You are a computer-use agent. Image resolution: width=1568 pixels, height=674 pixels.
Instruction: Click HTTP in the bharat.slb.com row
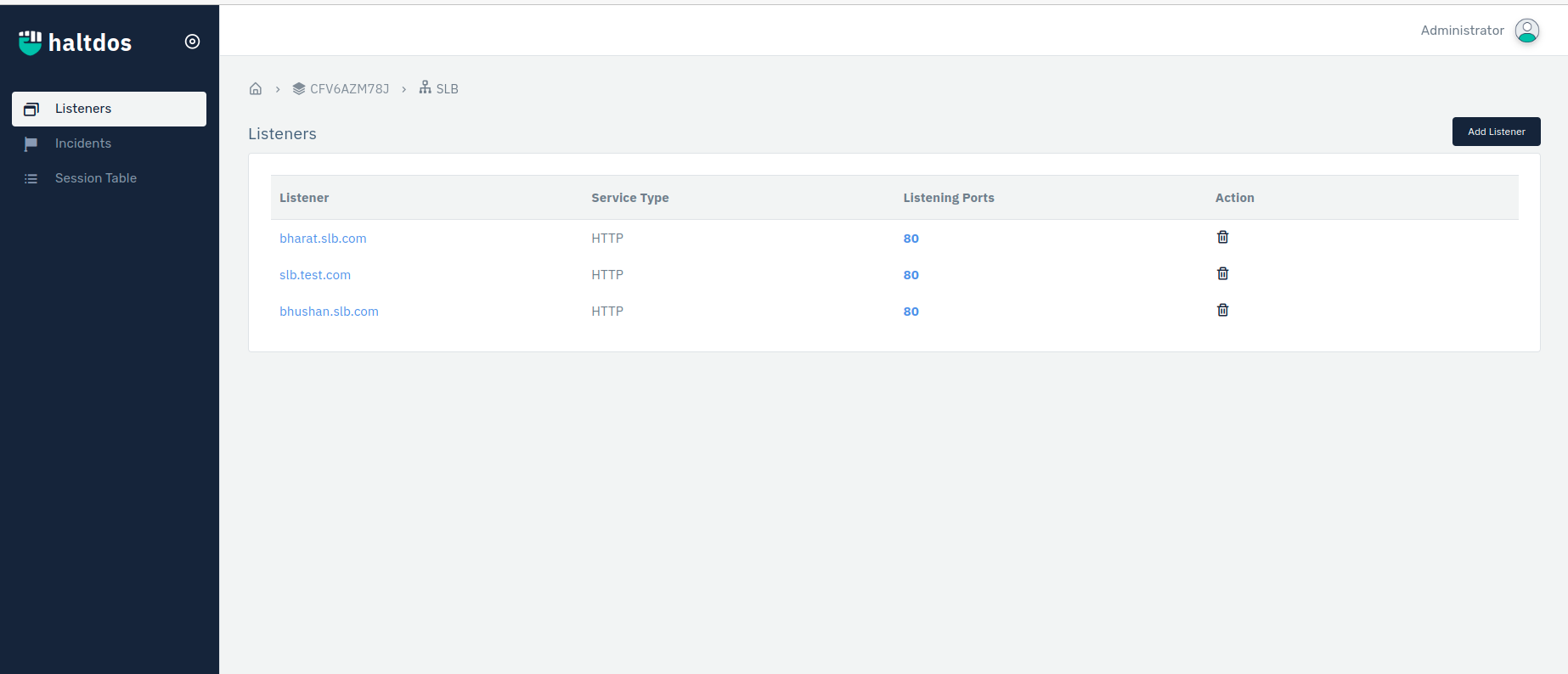pyautogui.click(x=607, y=239)
